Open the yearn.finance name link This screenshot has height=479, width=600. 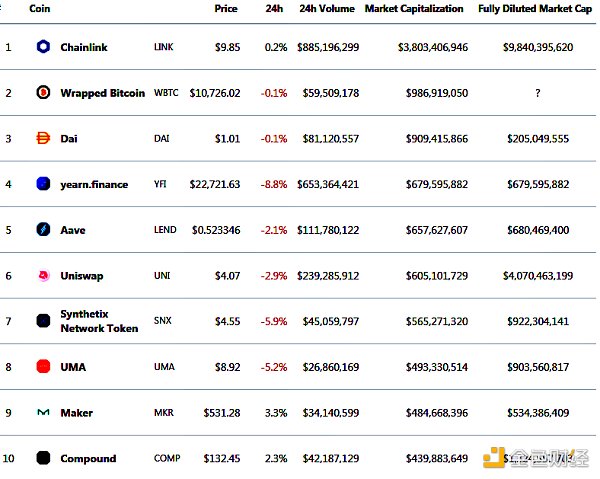[x=94, y=184]
